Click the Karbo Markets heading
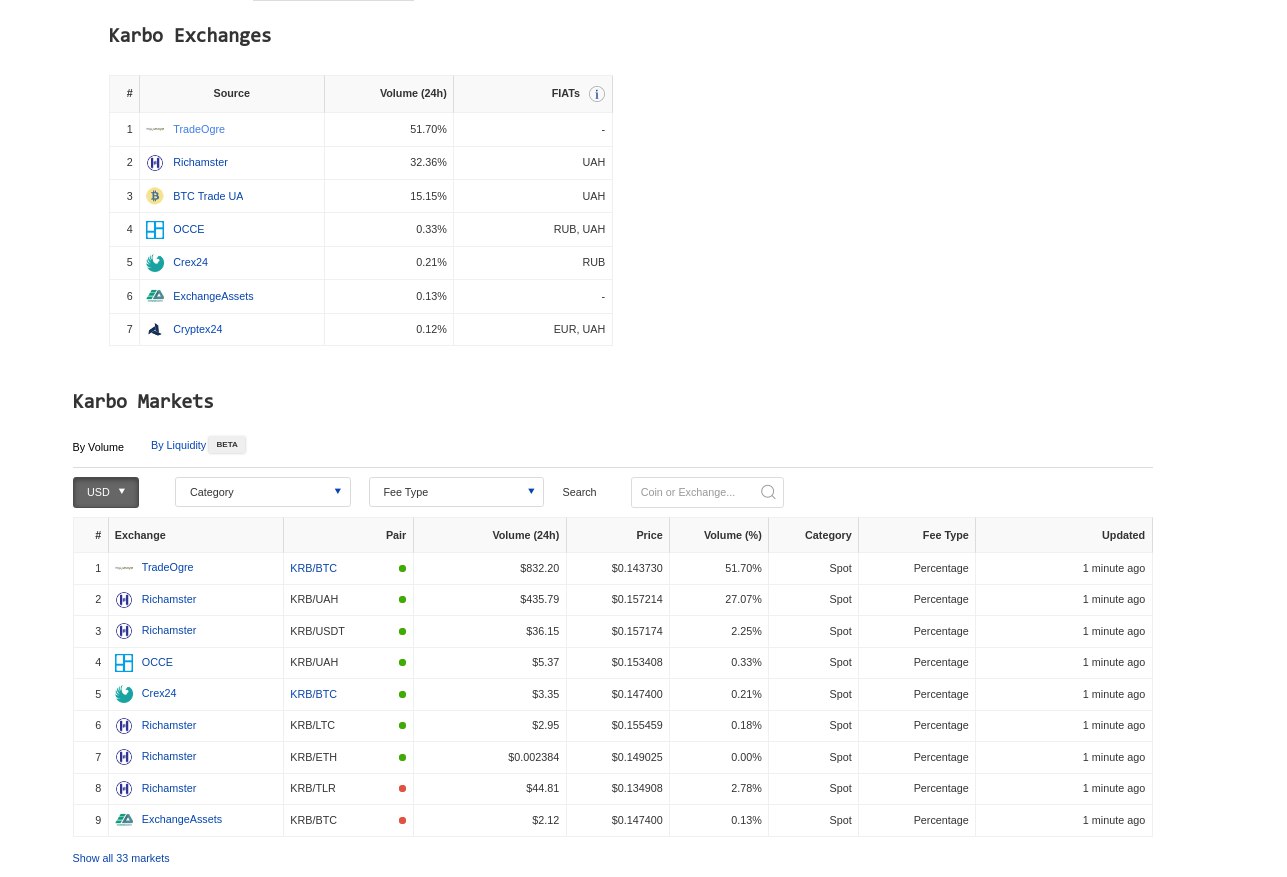The image size is (1287, 877). coord(143,402)
